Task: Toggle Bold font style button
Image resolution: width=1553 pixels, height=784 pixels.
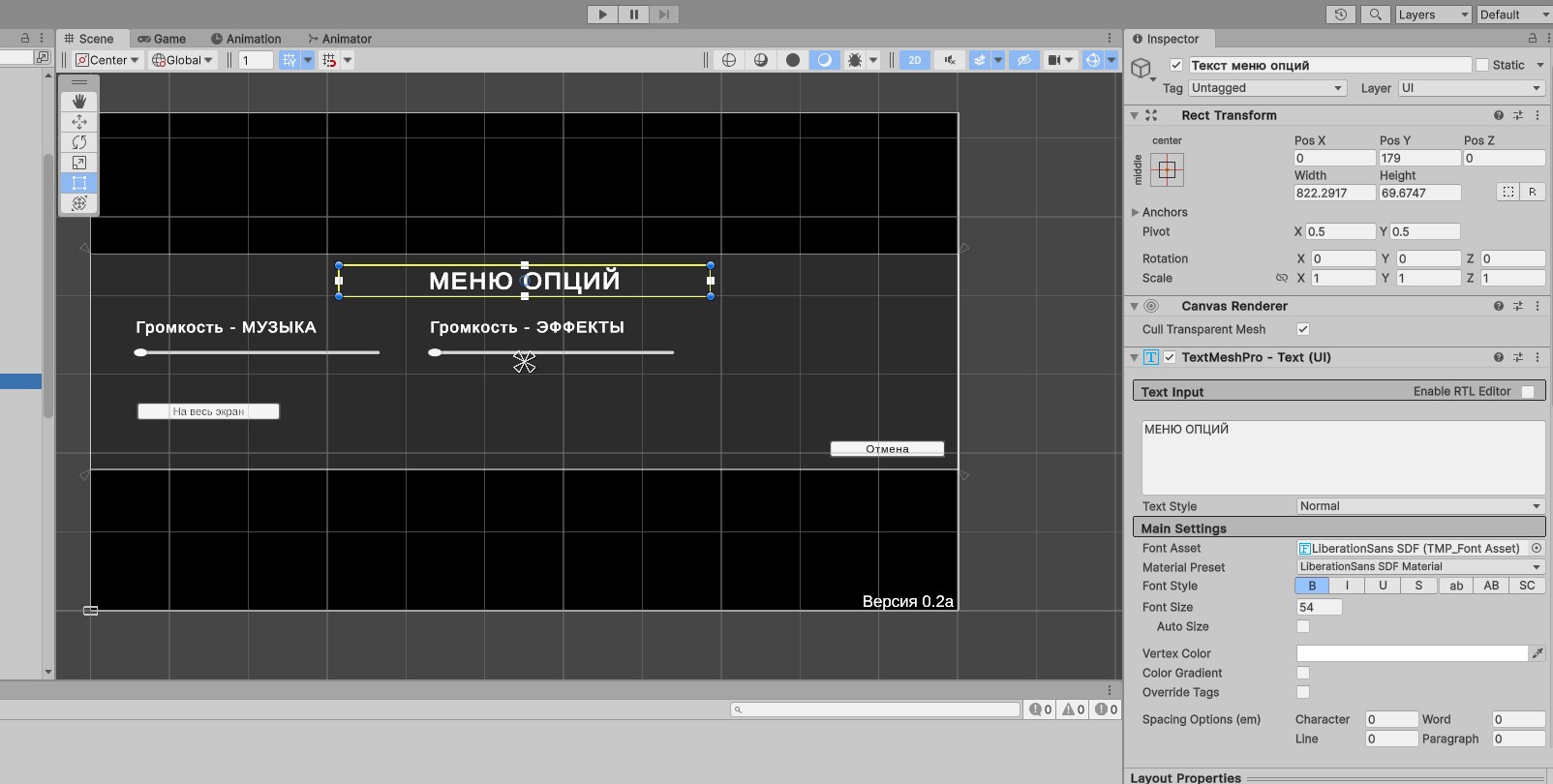Action: pyautogui.click(x=1312, y=586)
